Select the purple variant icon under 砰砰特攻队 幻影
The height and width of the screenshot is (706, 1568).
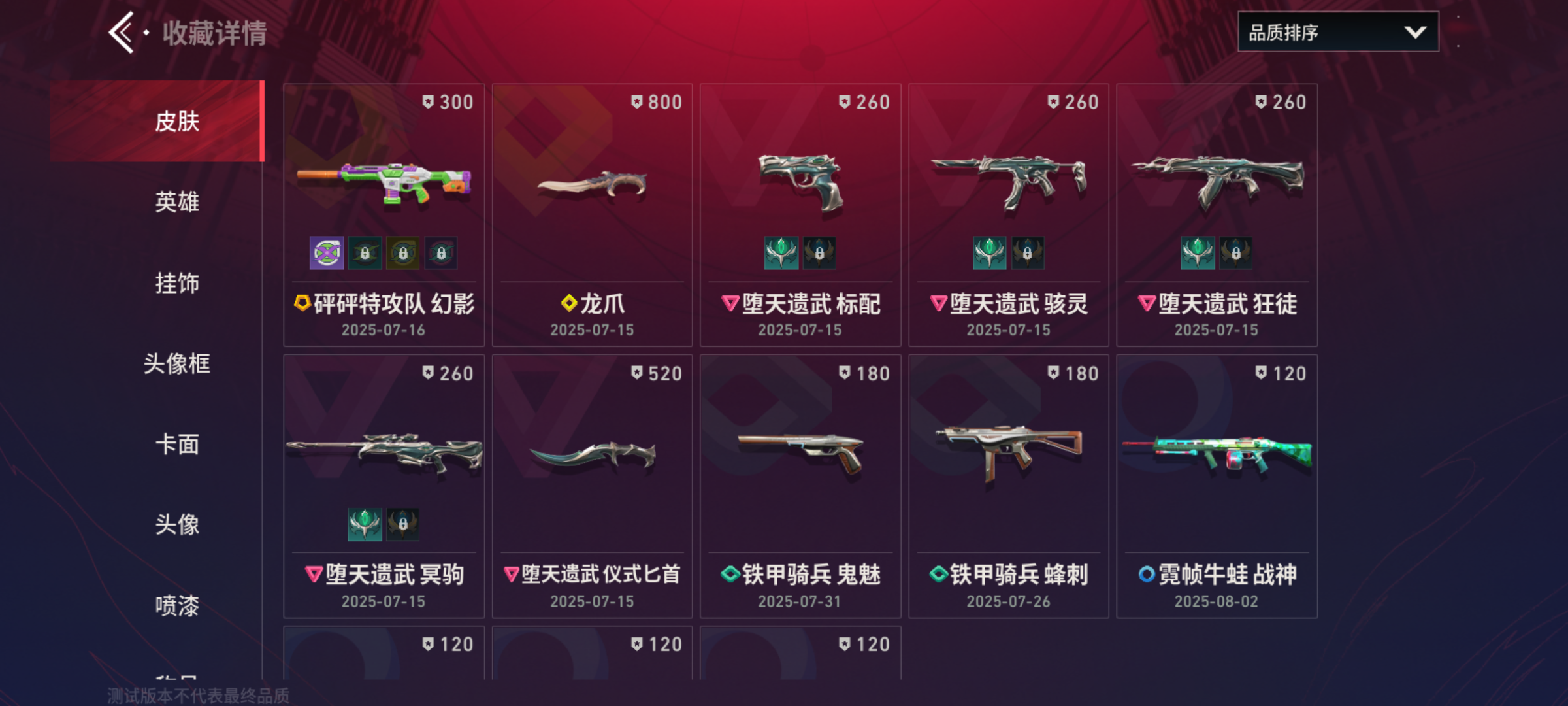327,253
